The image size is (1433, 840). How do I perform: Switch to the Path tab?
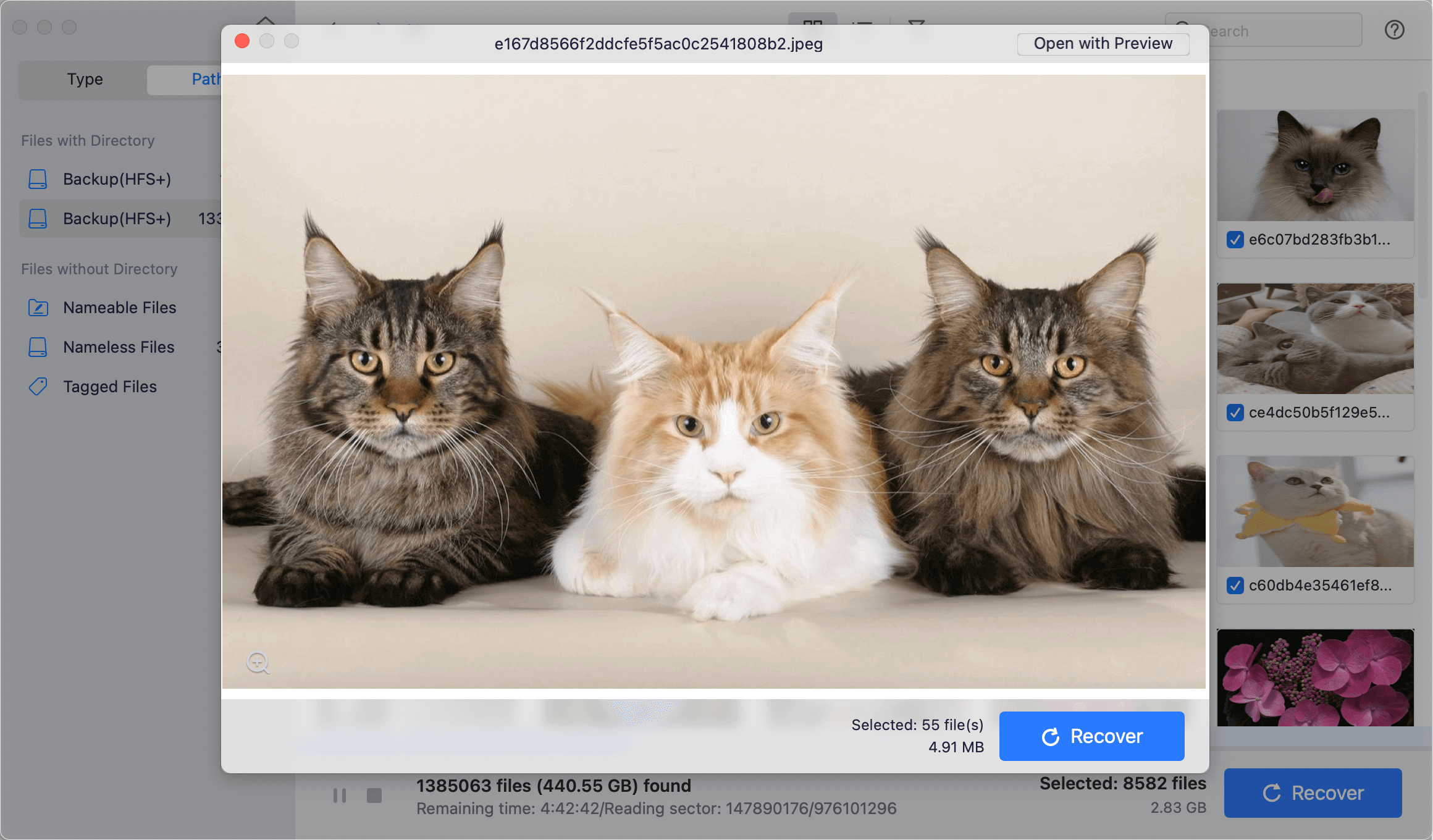point(185,79)
